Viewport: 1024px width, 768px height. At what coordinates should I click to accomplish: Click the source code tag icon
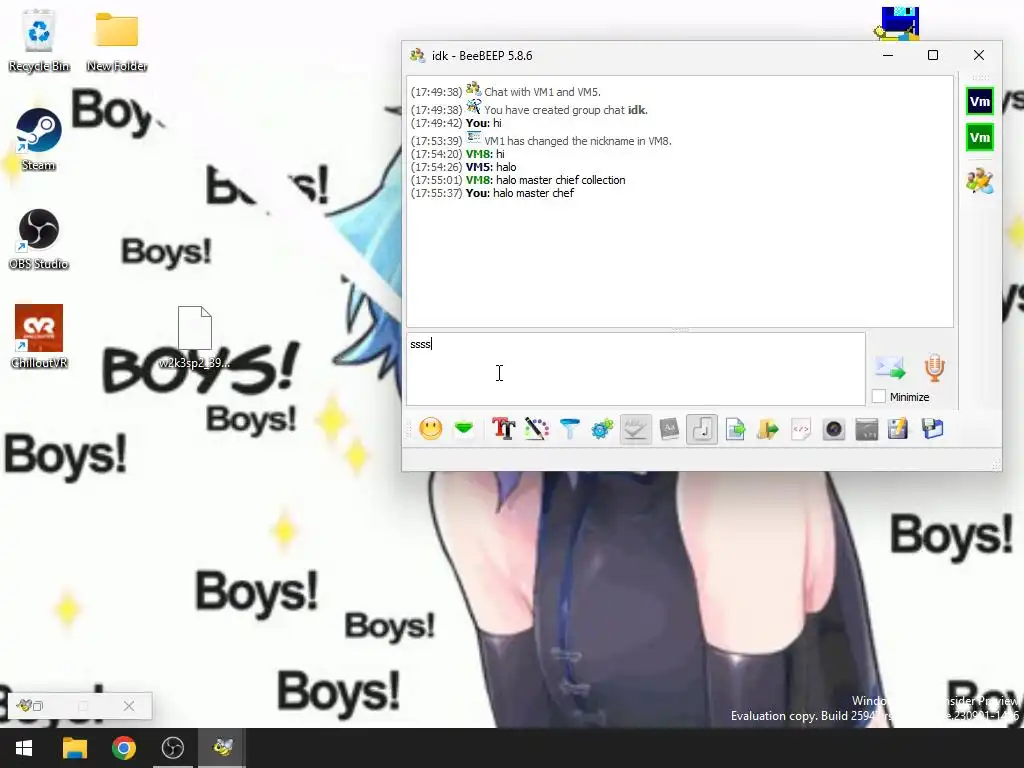[801, 429]
